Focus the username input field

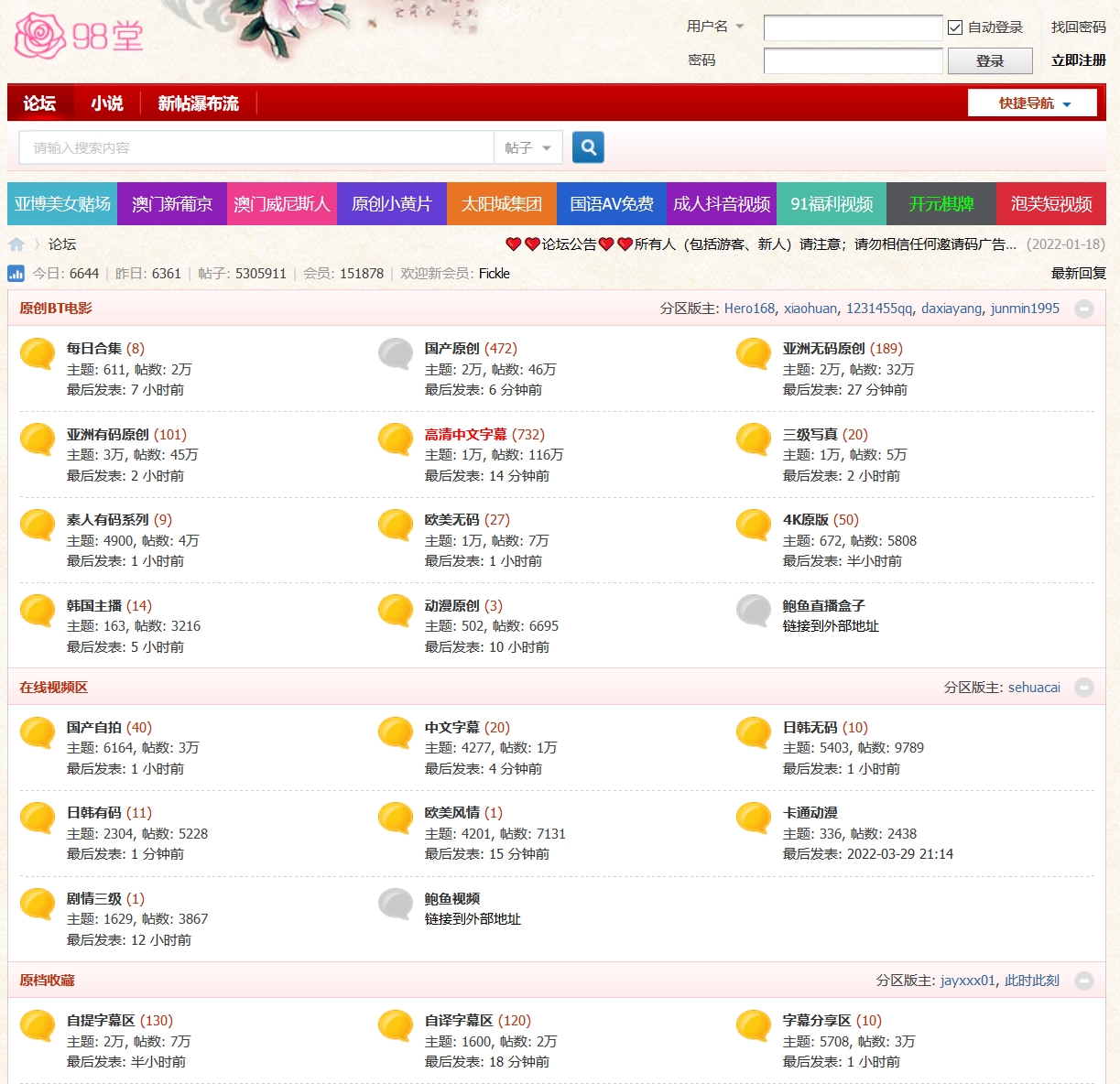tap(853, 27)
